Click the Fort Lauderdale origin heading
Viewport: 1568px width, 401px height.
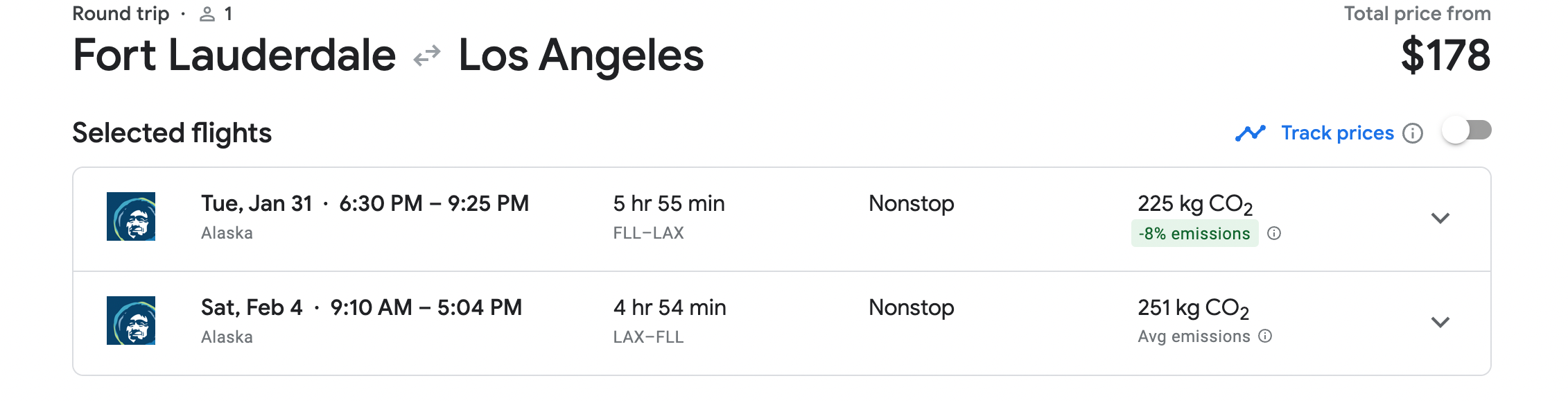tap(234, 56)
